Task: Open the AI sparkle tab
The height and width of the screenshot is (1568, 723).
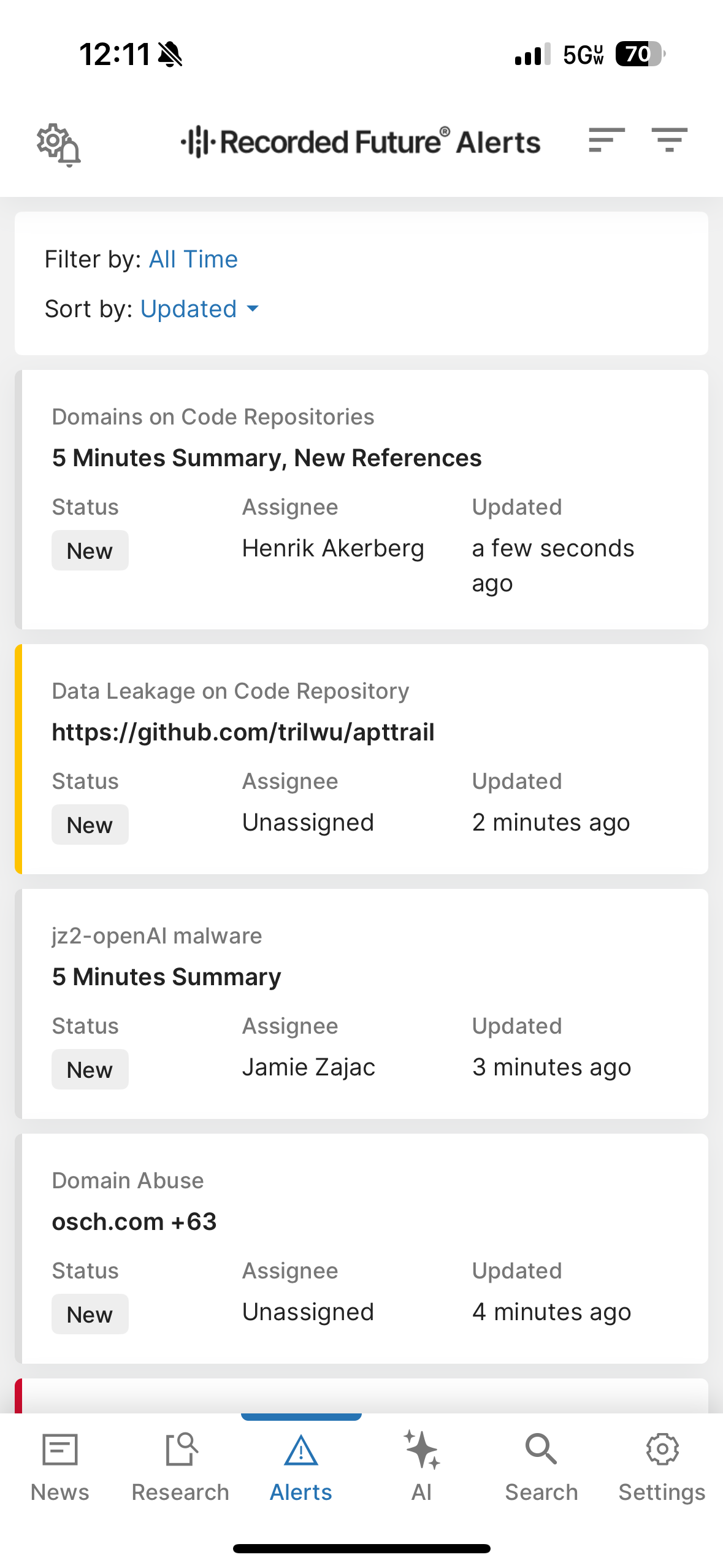Action: pyautogui.click(x=421, y=1466)
